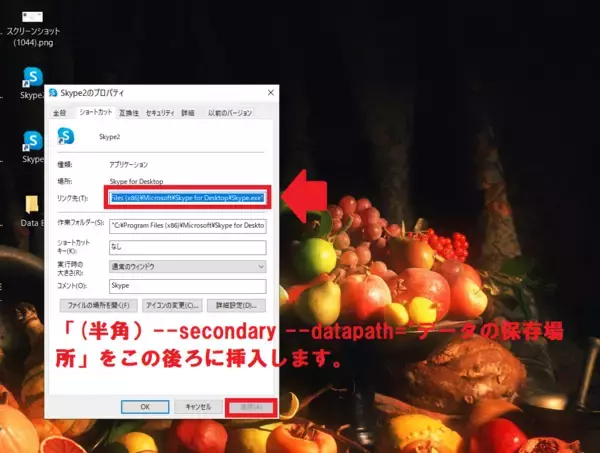Confirm with the OK button

[145, 407]
